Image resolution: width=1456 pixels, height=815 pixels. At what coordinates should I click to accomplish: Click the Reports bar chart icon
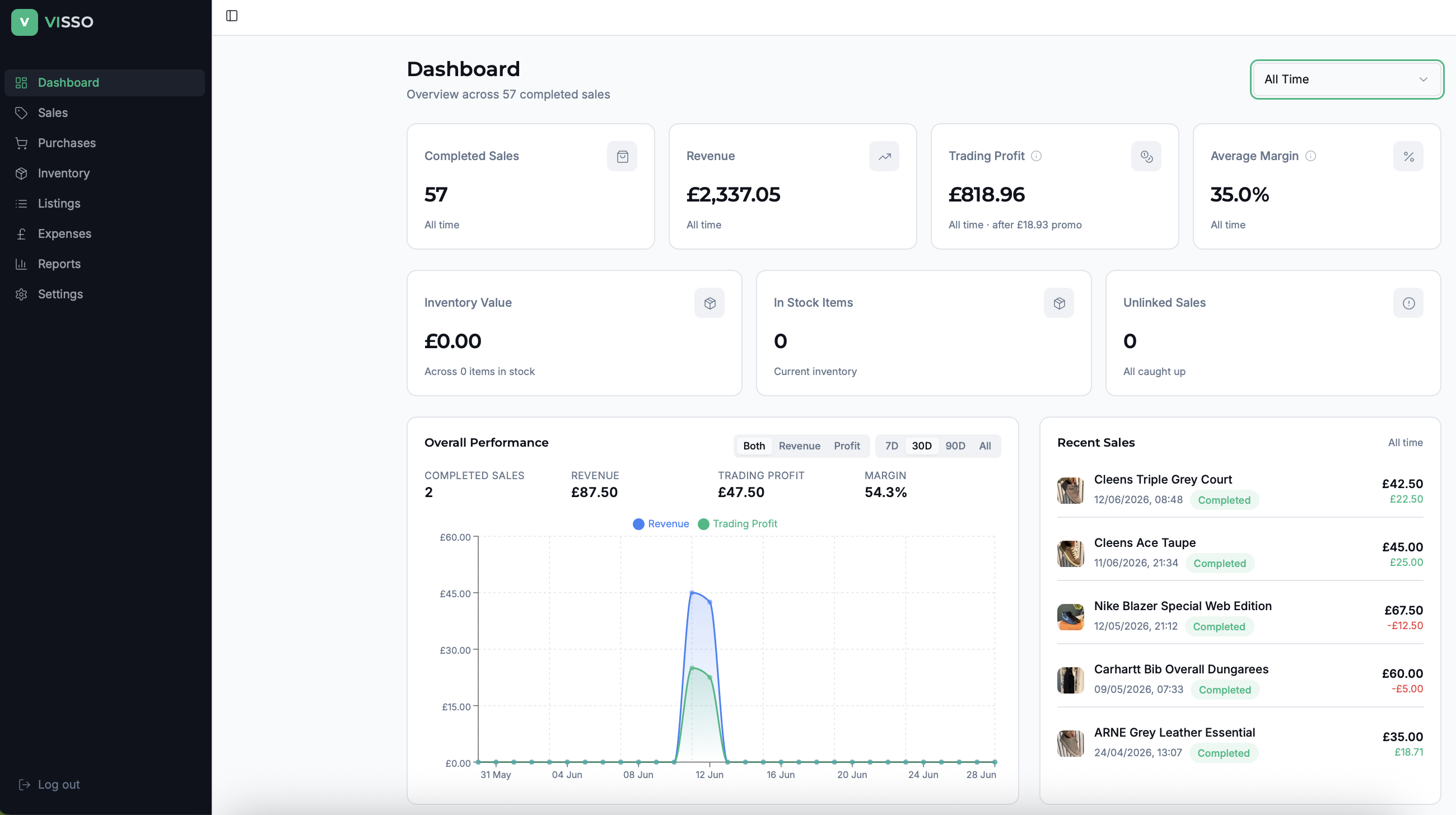pos(21,264)
